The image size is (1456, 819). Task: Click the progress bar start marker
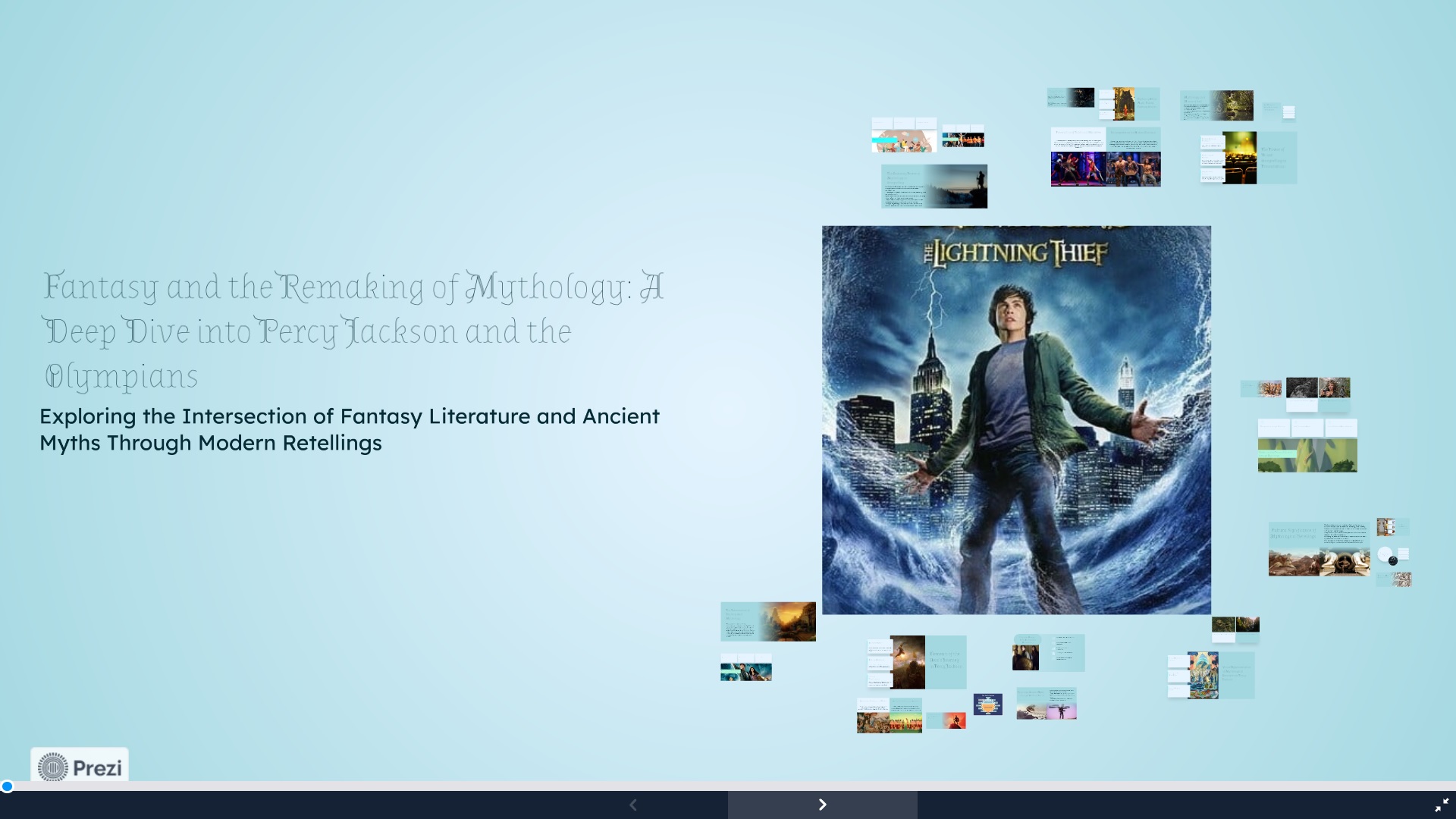click(7, 786)
